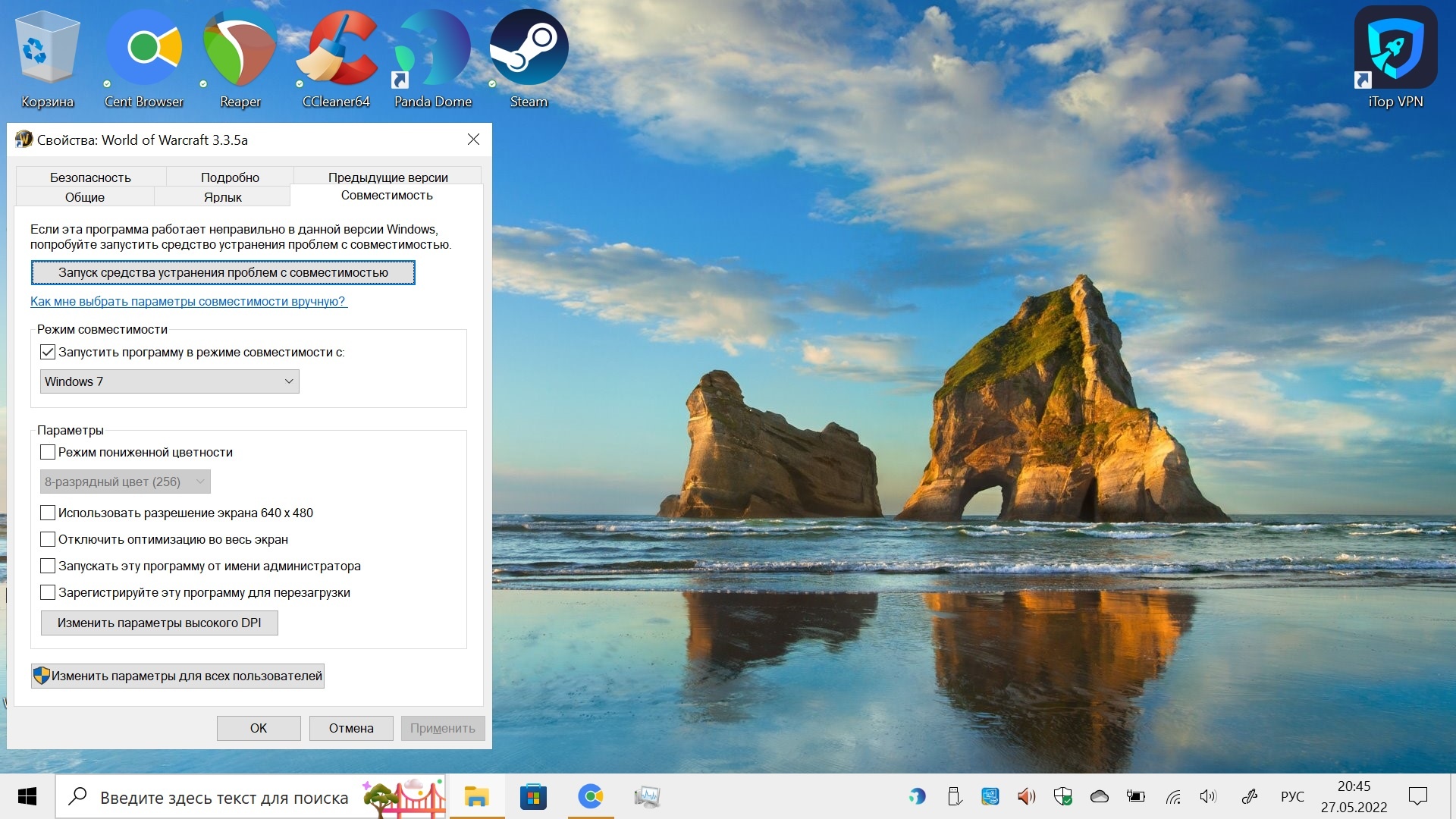Open File Explorer from the taskbar

tap(476, 796)
